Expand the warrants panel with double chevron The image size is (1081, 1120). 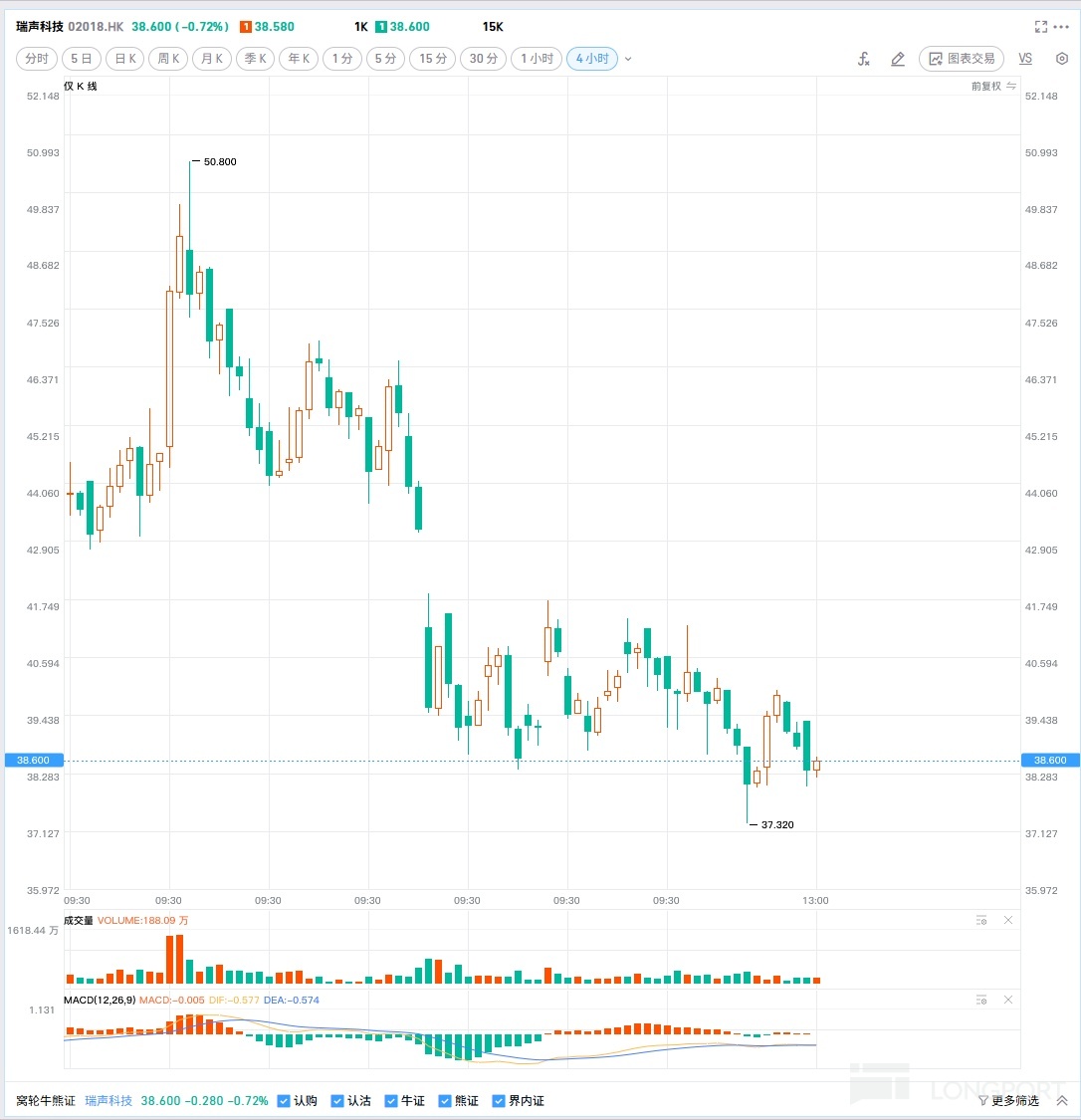(1062, 1101)
